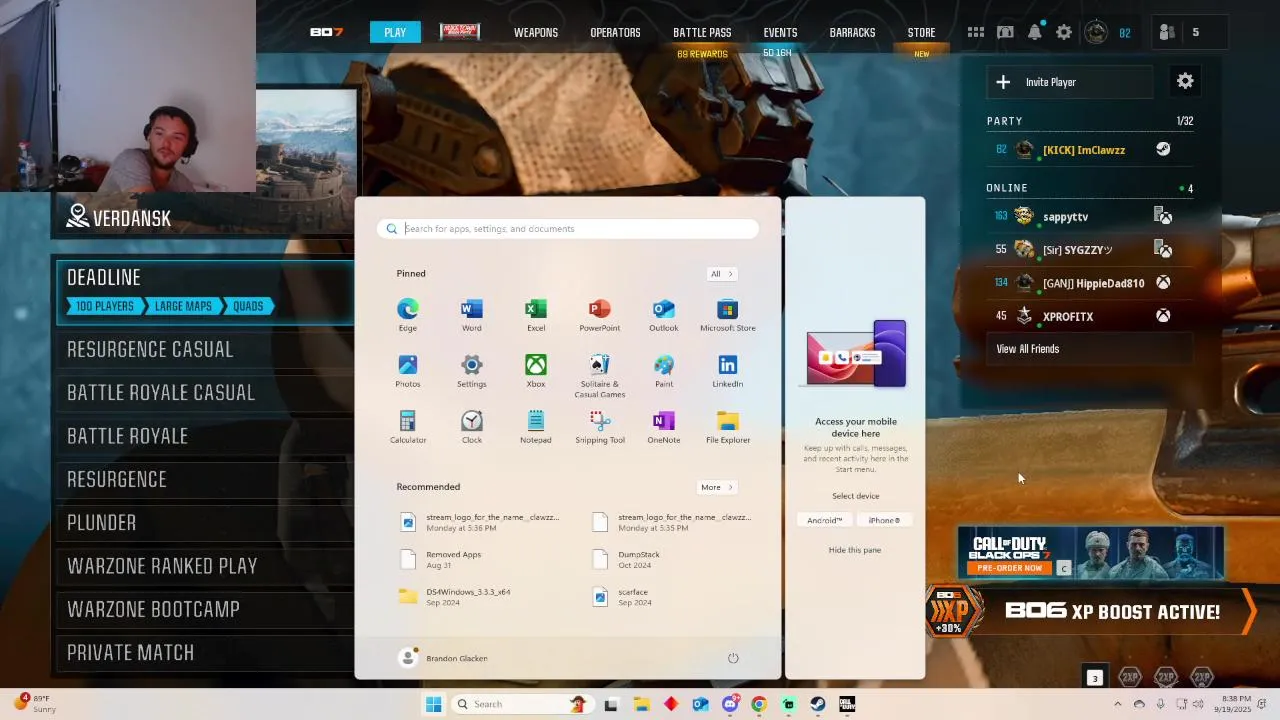Launch Calculator app
The width and height of the screenshot is (1280, 720).
tap(408, 426)
